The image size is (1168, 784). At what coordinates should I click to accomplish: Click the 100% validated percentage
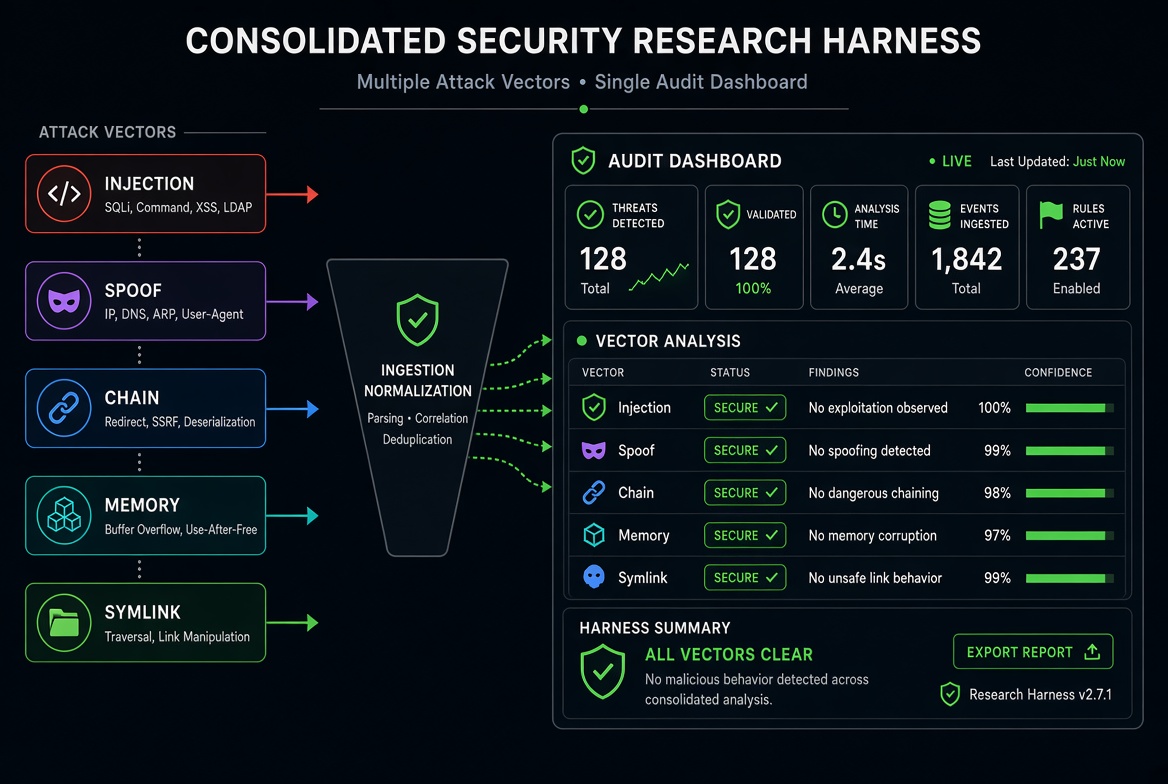pos(753,288)
